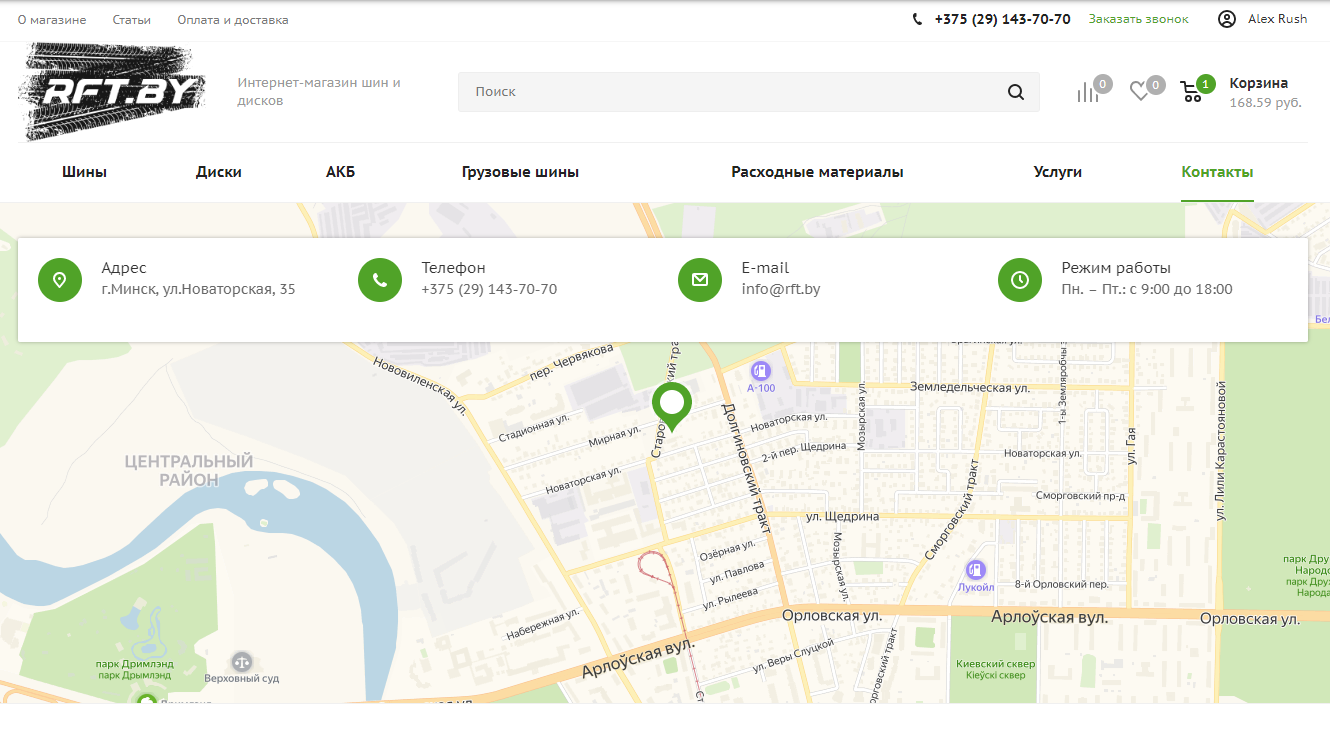
Task: Open the shopping cart icon
Action: point(1191,92)
